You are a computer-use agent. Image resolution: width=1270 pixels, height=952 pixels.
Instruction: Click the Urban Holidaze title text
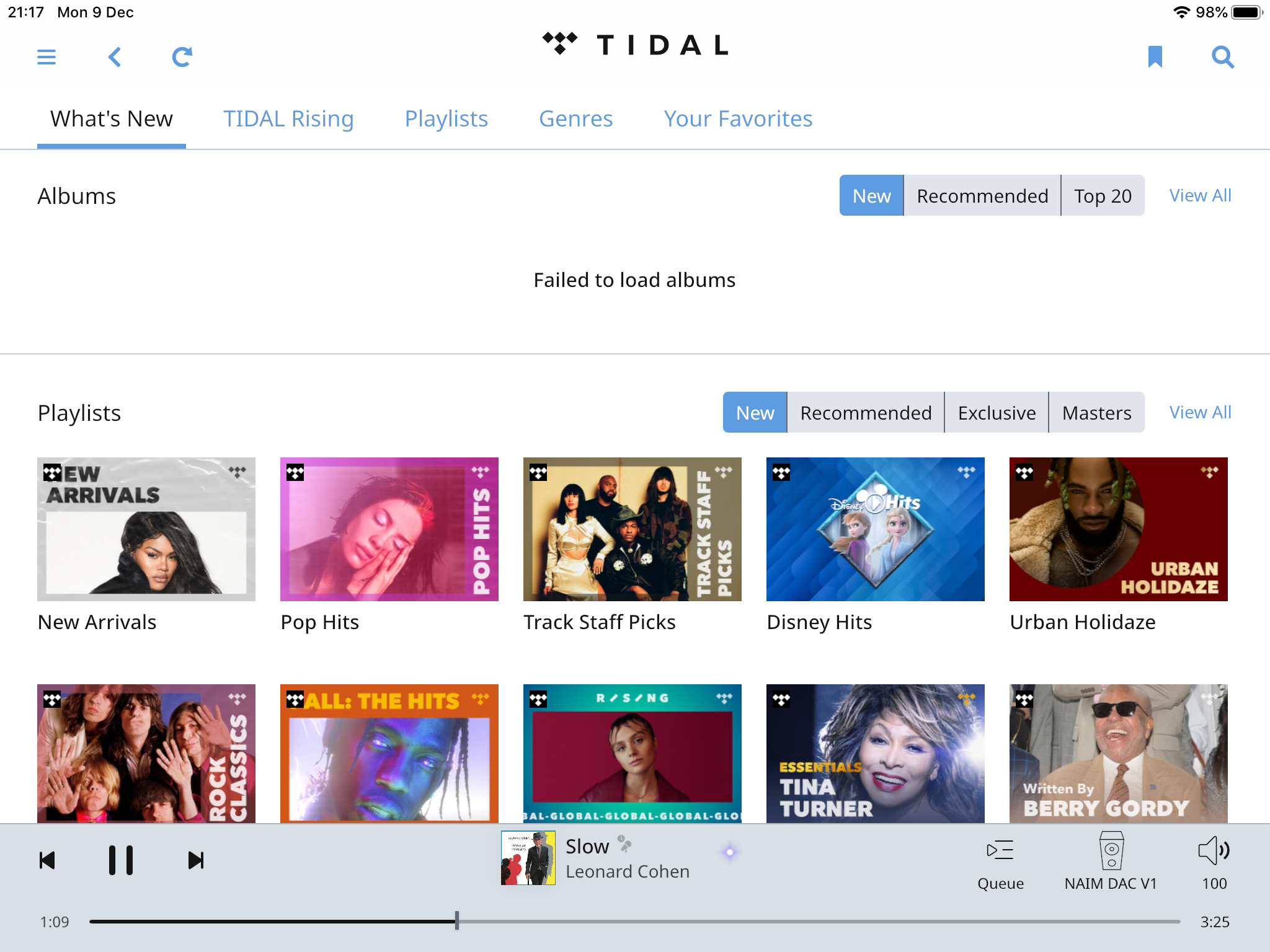1083,622
